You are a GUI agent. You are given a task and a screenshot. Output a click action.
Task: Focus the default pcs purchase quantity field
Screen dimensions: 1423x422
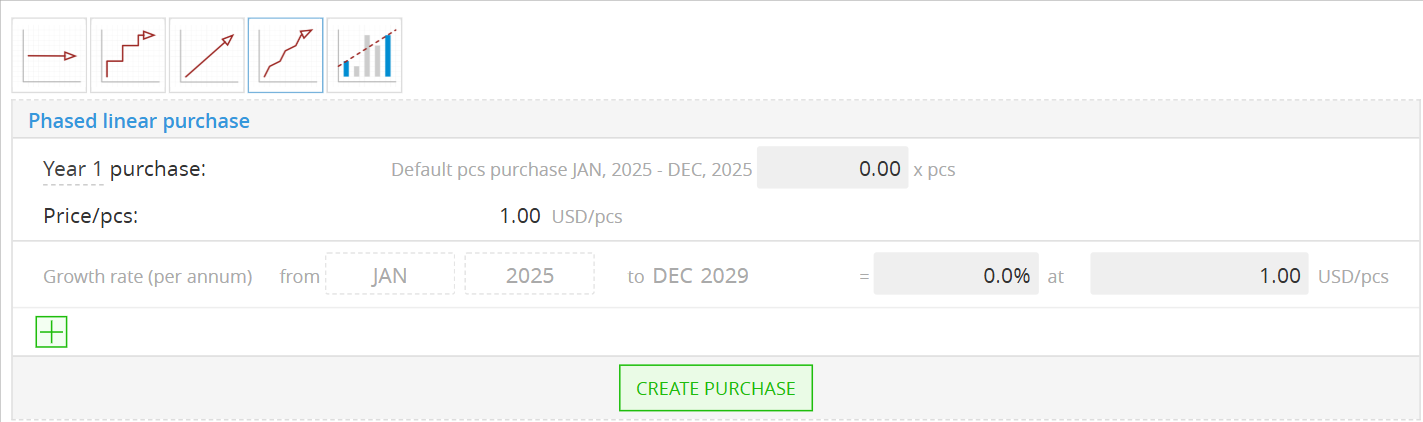(x=832, y=169)
